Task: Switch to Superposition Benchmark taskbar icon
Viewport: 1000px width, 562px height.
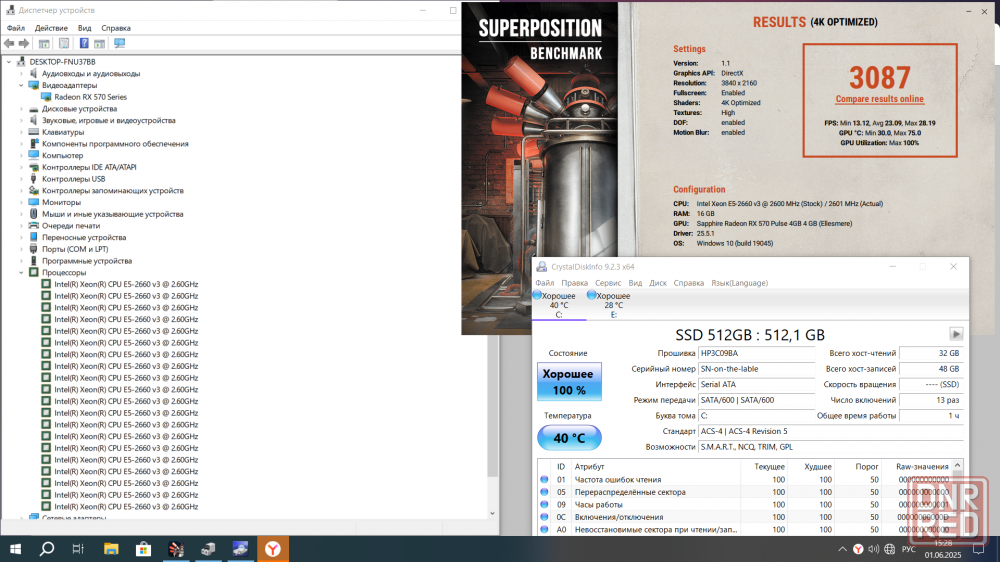Action: (x=176, y=549)
